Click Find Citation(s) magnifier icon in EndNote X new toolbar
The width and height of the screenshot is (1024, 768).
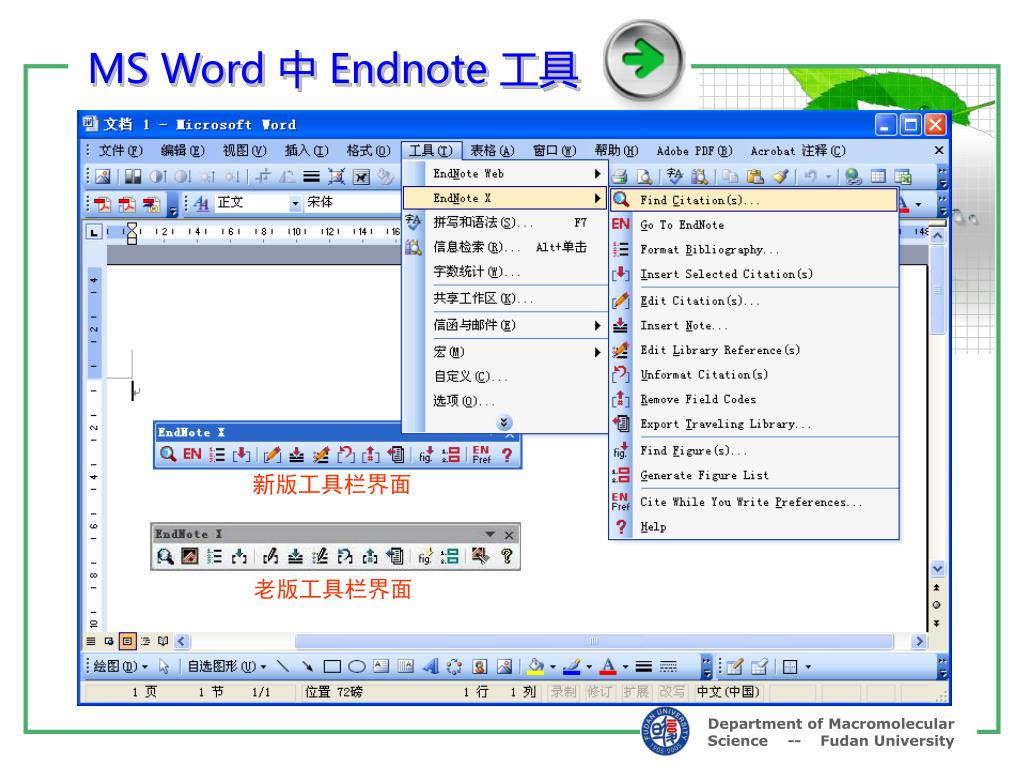tap(168, 454)
